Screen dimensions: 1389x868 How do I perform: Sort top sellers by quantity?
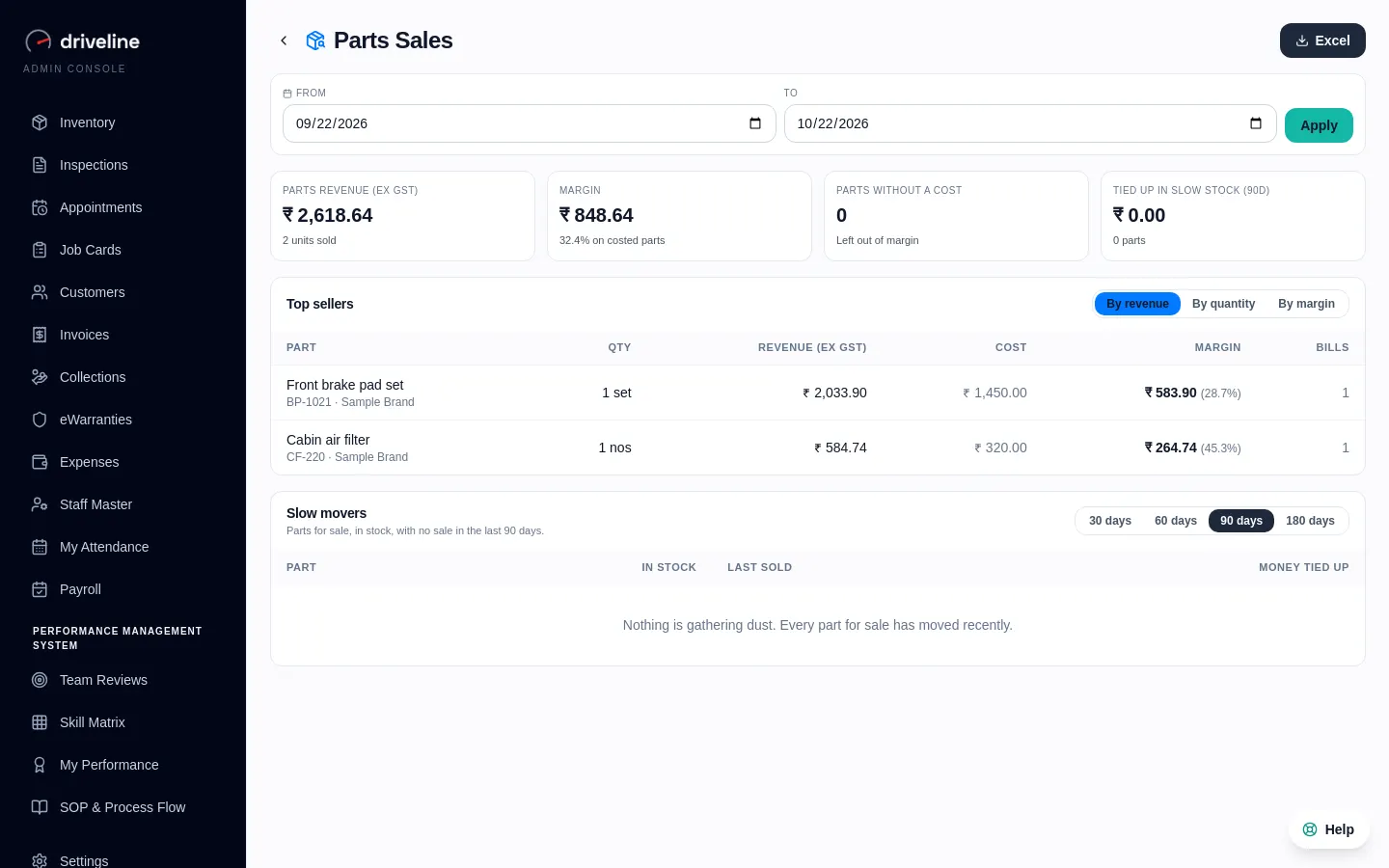coord(1223,304)
